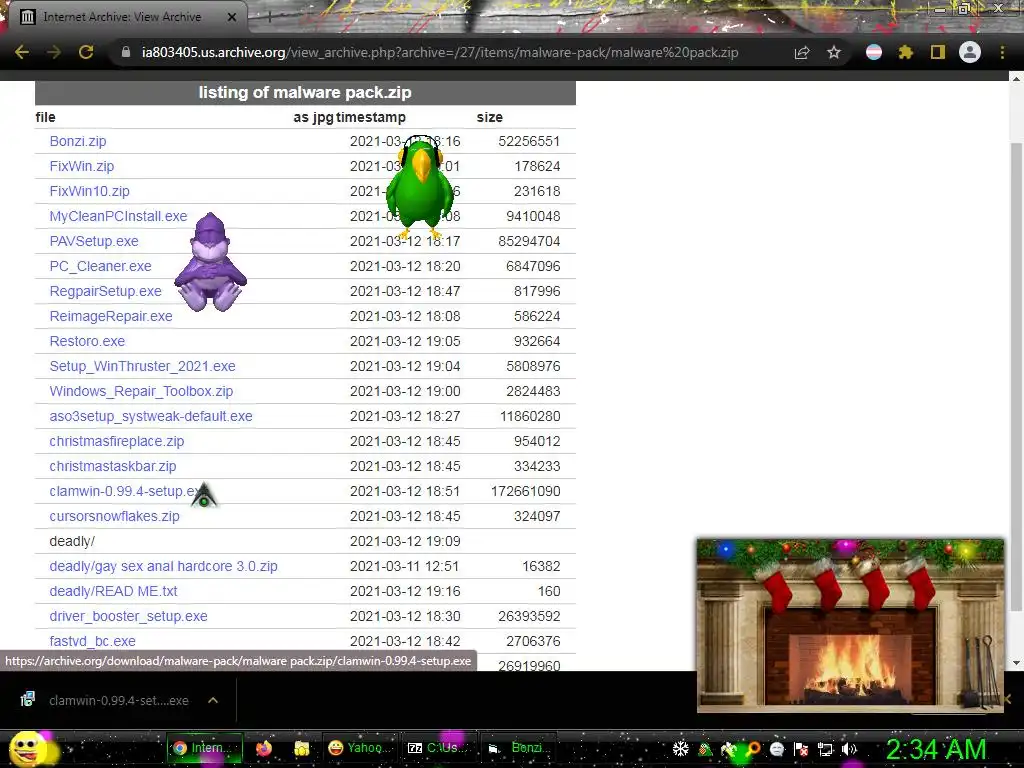Open the RegpairSetup.exe link
1024x768 pixels.
click(x=105, y=291)
